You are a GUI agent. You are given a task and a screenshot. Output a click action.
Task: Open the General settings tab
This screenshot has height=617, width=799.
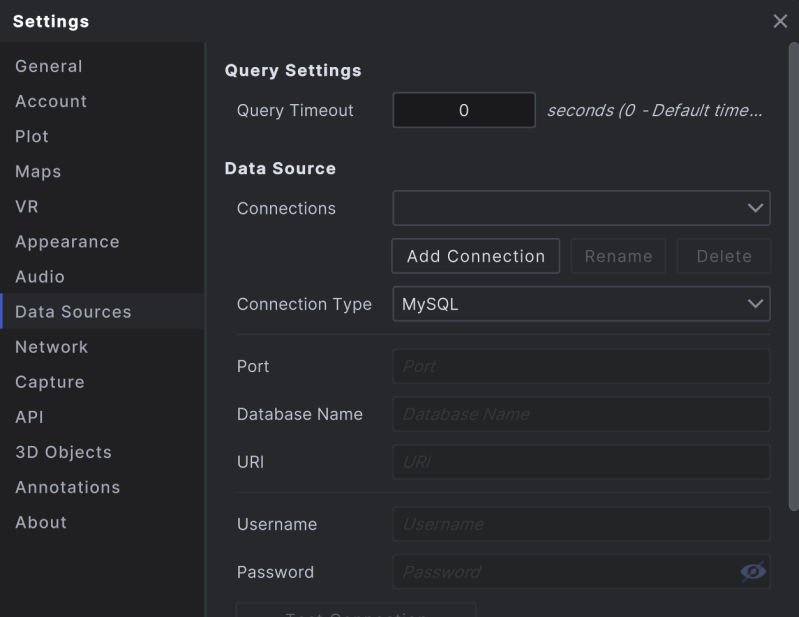(49, 66)
